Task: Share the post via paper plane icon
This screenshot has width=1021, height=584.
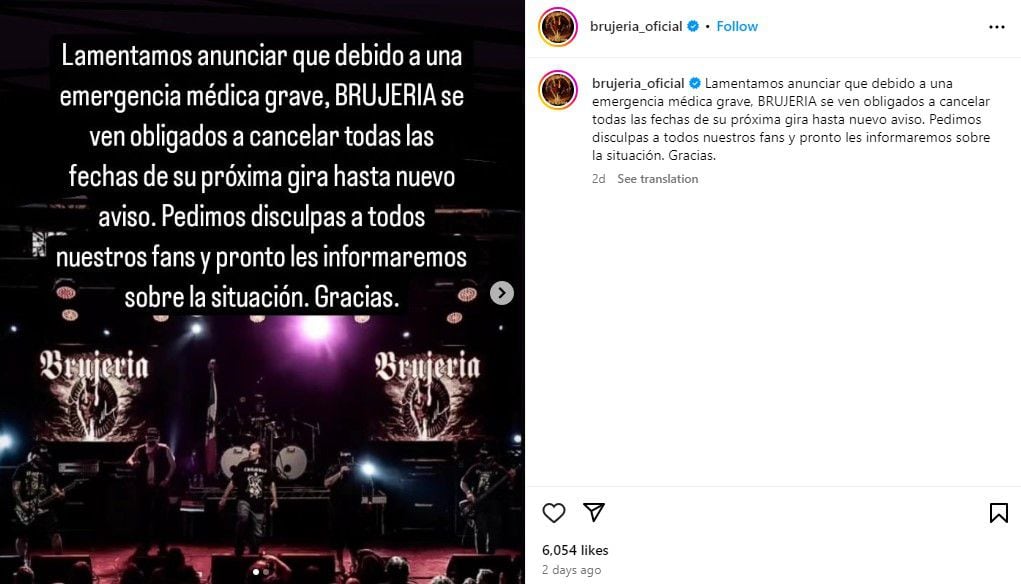Action: [594, 512]
